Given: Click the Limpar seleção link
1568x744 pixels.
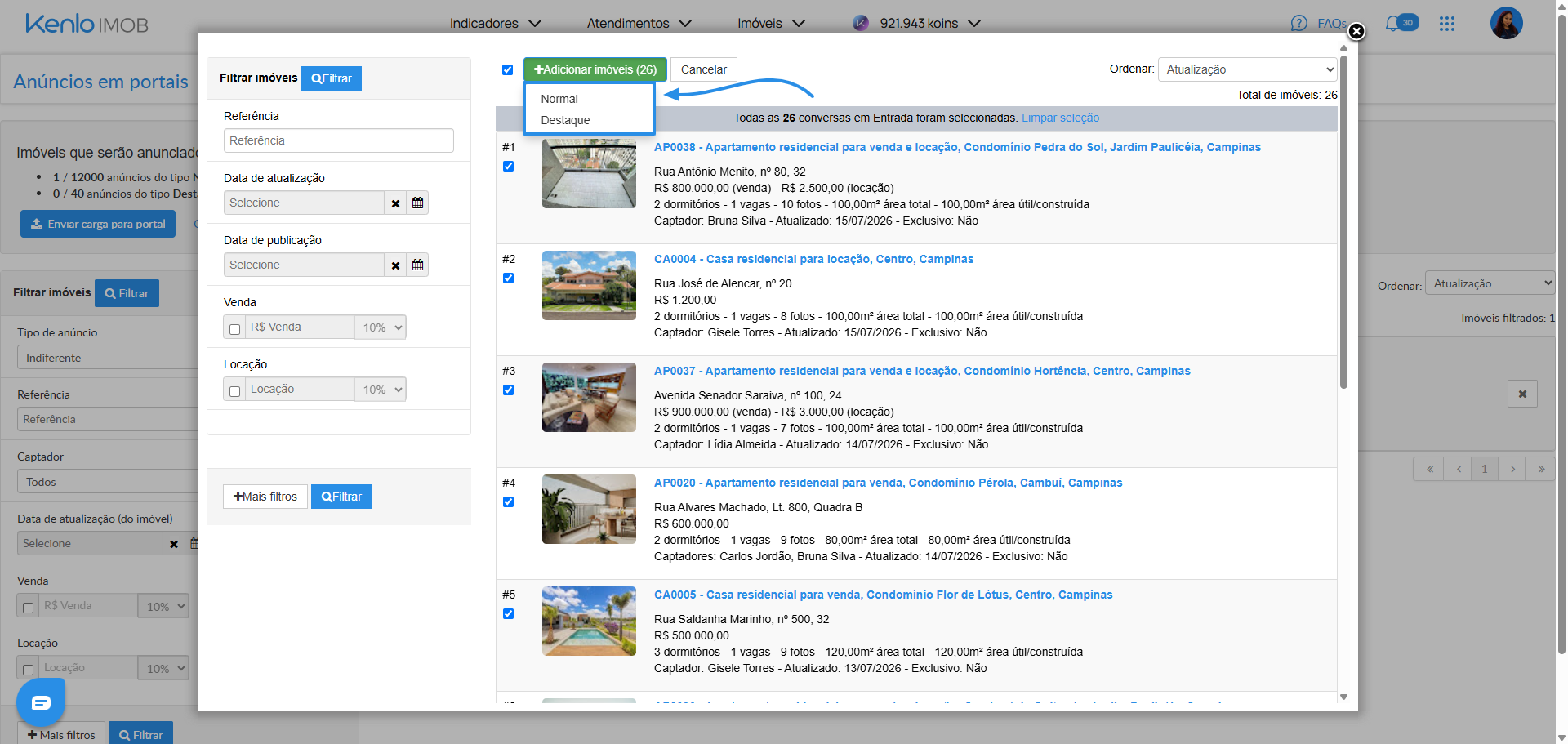Looking at the screenshot, I should [1060, 118].
